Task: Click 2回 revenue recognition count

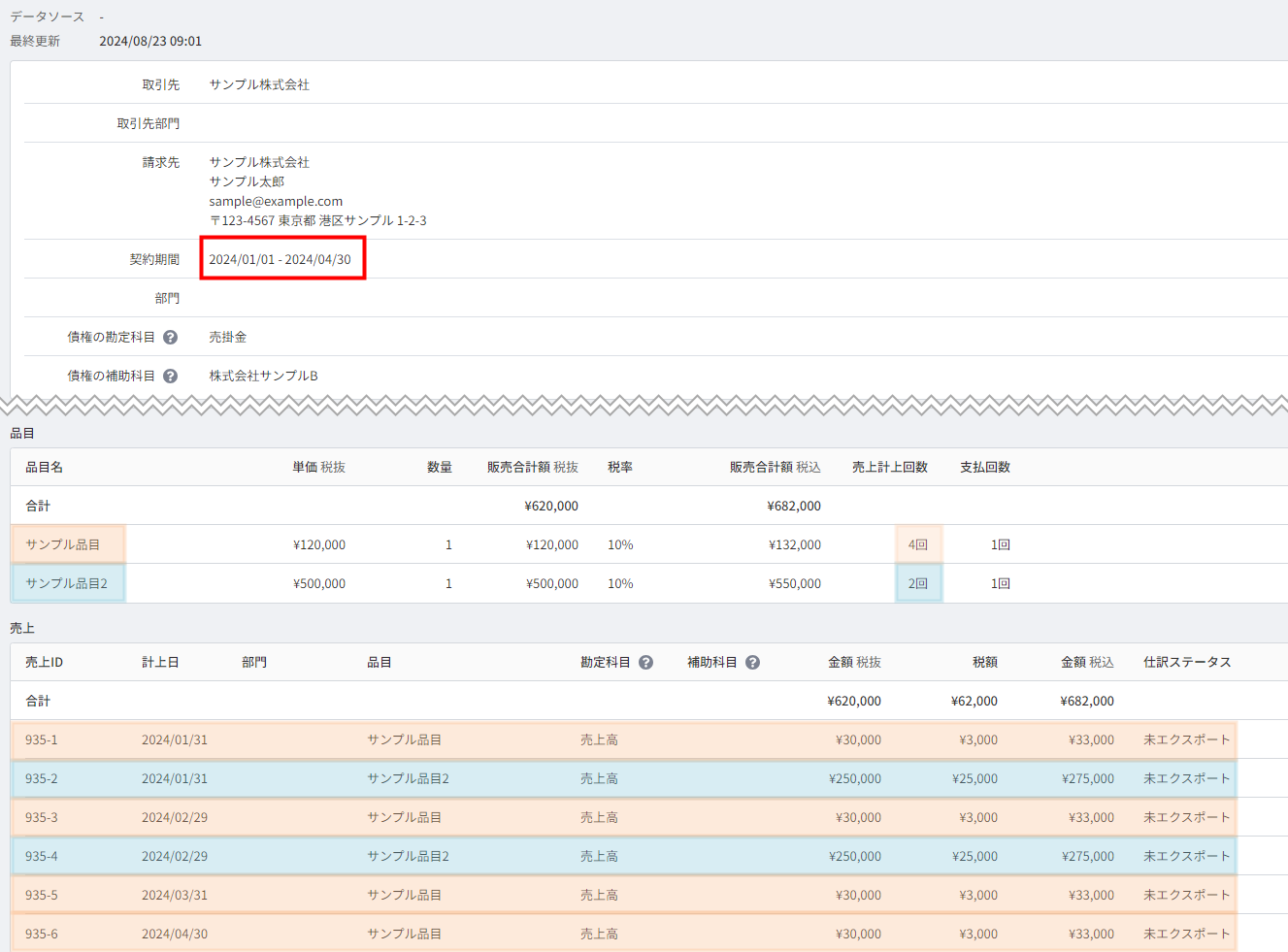Action: 918,583
